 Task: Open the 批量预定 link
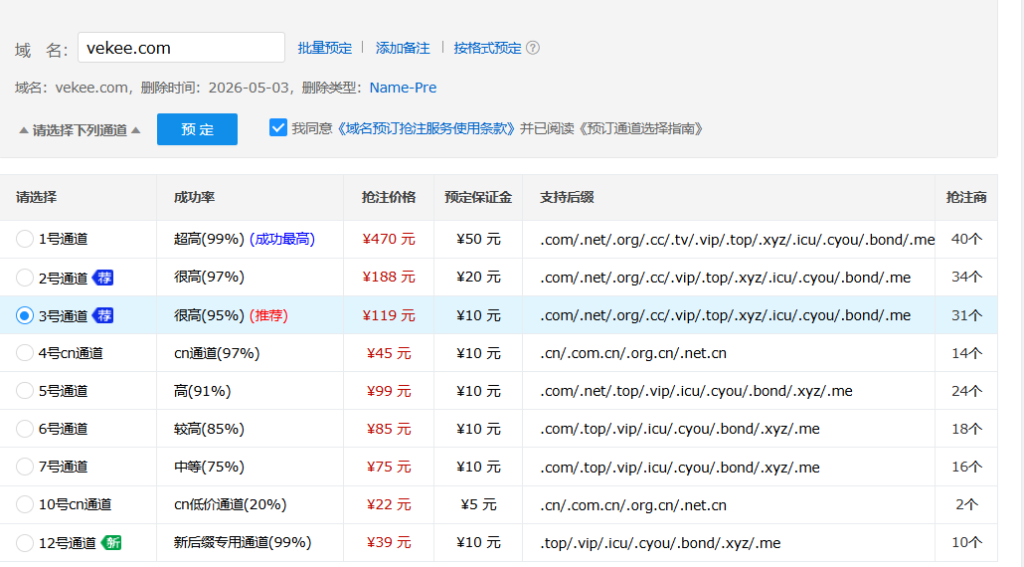tap(325, 48)
